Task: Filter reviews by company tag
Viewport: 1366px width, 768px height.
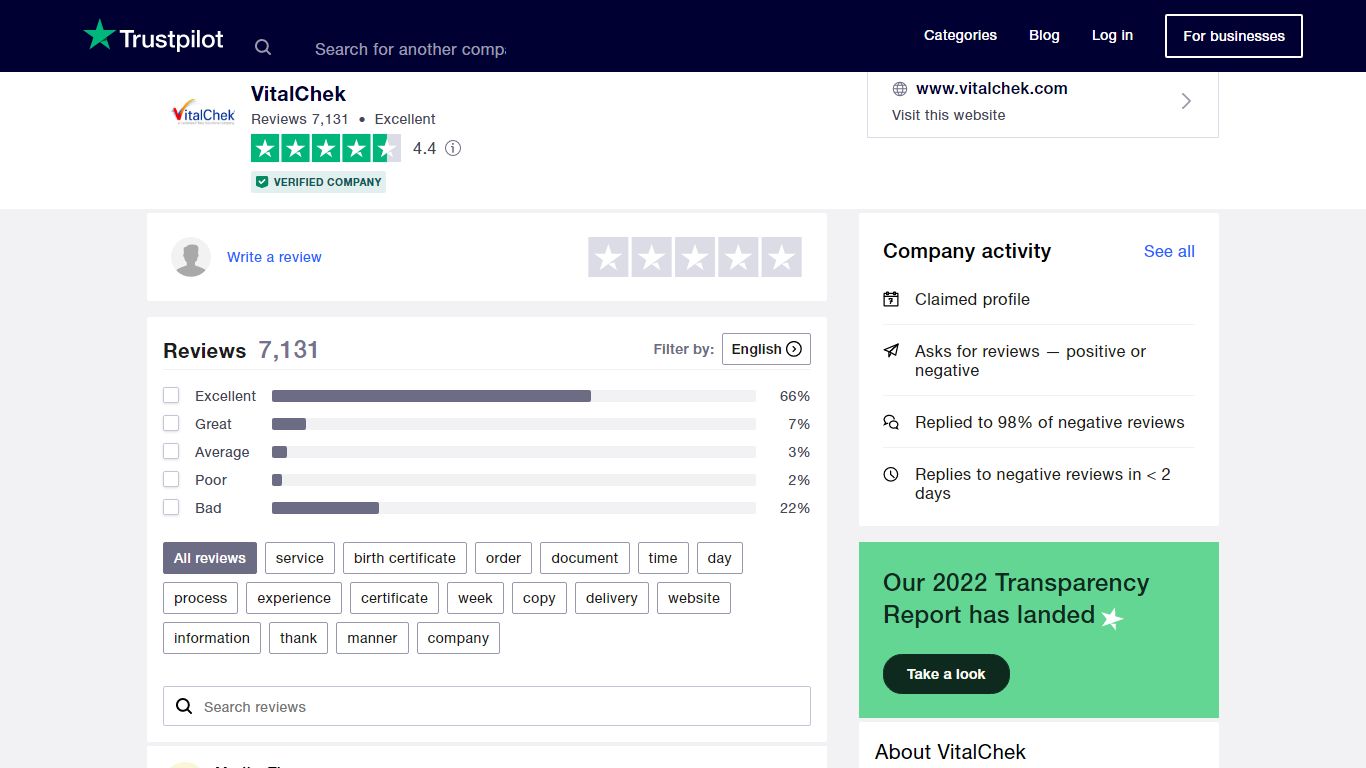Action: tap(458, 638)
